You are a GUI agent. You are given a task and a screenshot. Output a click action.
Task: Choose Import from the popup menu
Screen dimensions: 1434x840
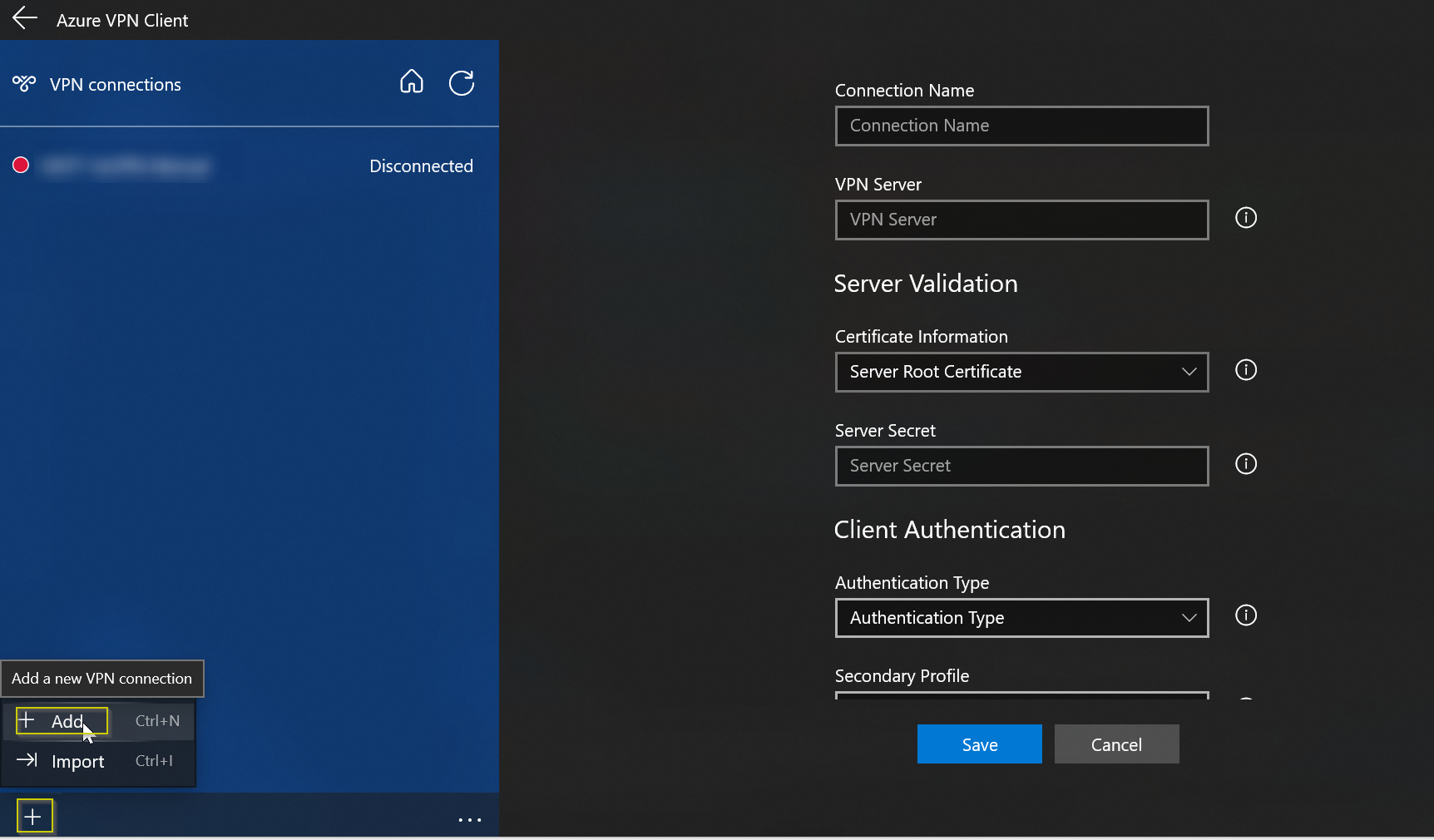tap(98, 761)
